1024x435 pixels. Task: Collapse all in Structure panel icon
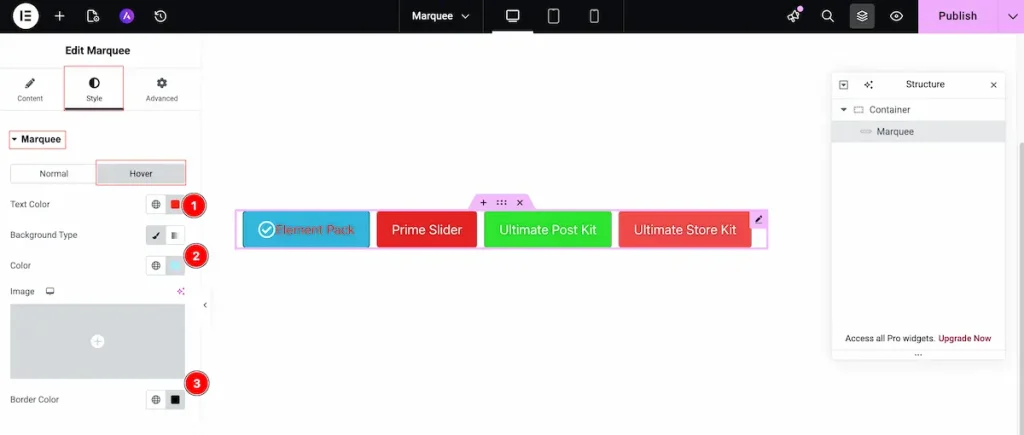point(843,85)
